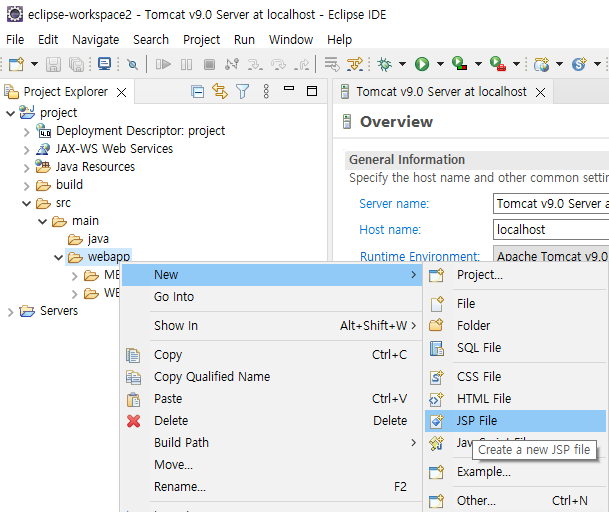Image resolution: width=609 pixels, height=512 pixels.
Task: Click the Runtime Environment link
Action: 419,256
